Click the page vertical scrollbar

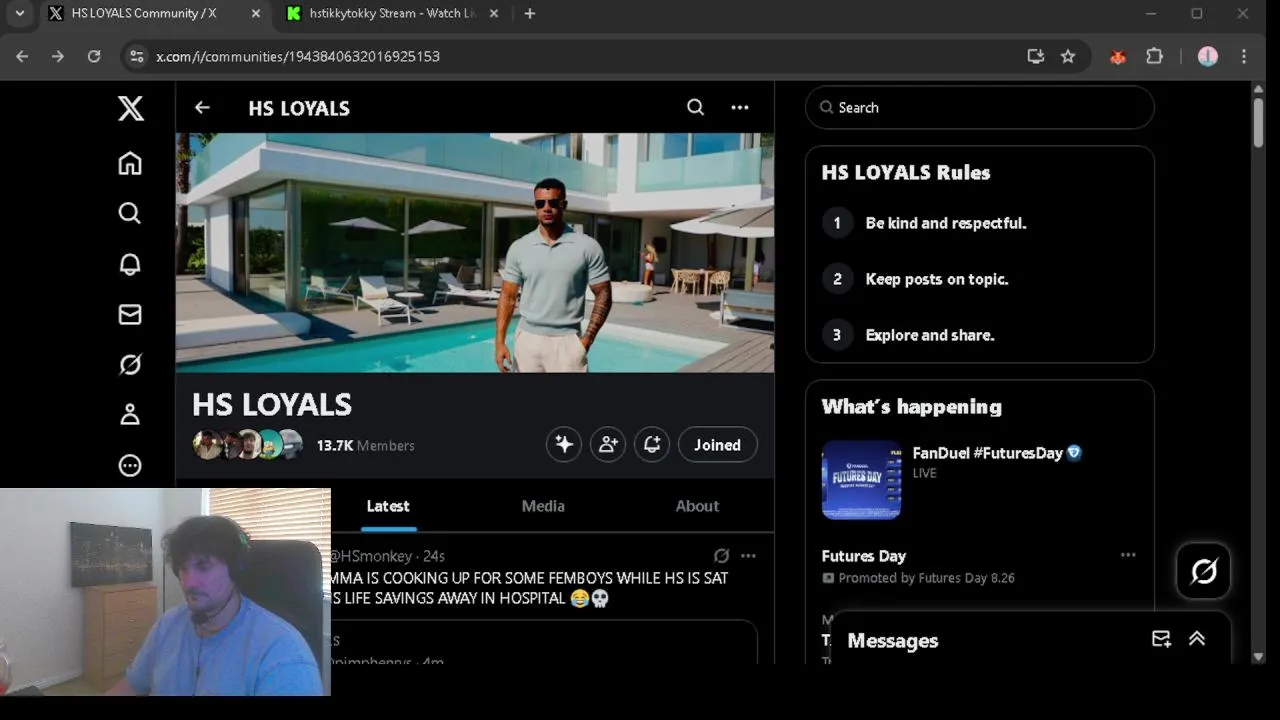click(x=1258, y=123)
